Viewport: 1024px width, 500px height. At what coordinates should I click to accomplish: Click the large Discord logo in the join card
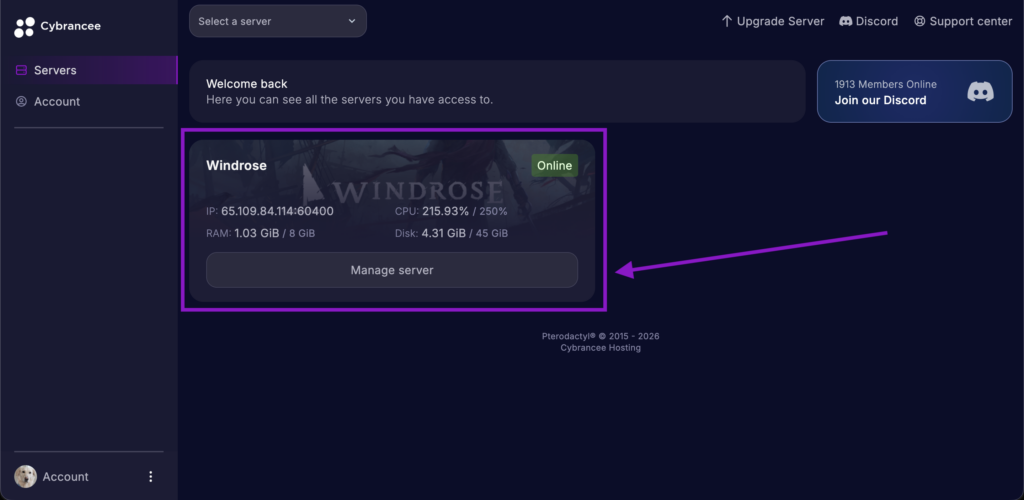pos(980,92)
